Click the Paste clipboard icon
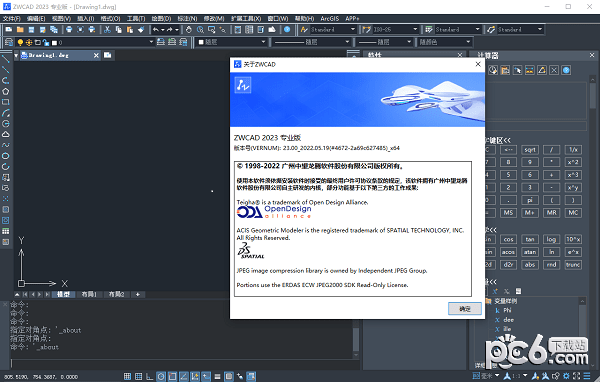This screenshot has width=600, height=382. pyautogui.click(x=129, y=29)
